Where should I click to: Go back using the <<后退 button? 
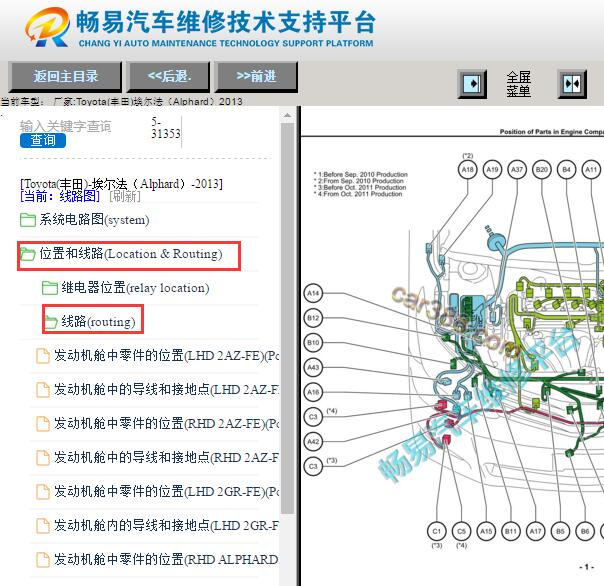click(170, 76)
